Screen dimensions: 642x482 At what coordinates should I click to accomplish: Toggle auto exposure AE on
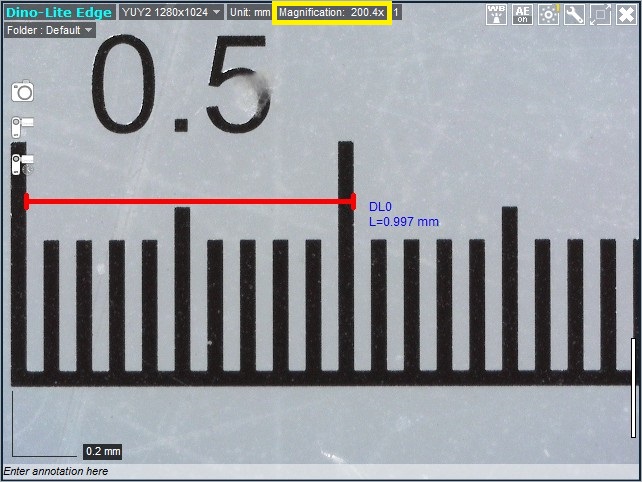522,14
